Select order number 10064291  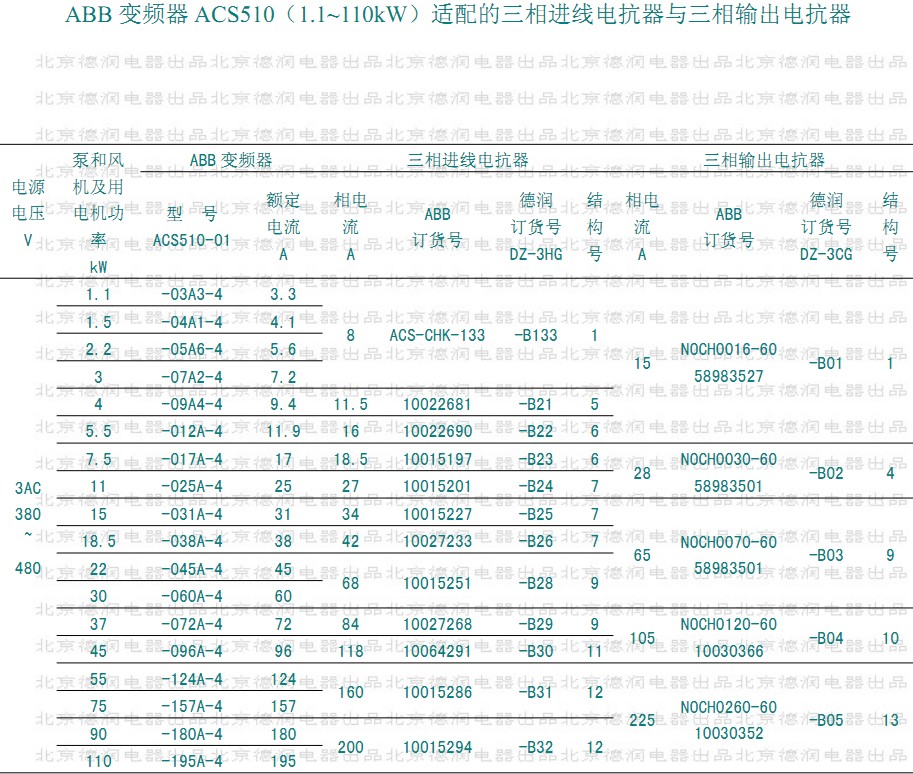point(437,651)
